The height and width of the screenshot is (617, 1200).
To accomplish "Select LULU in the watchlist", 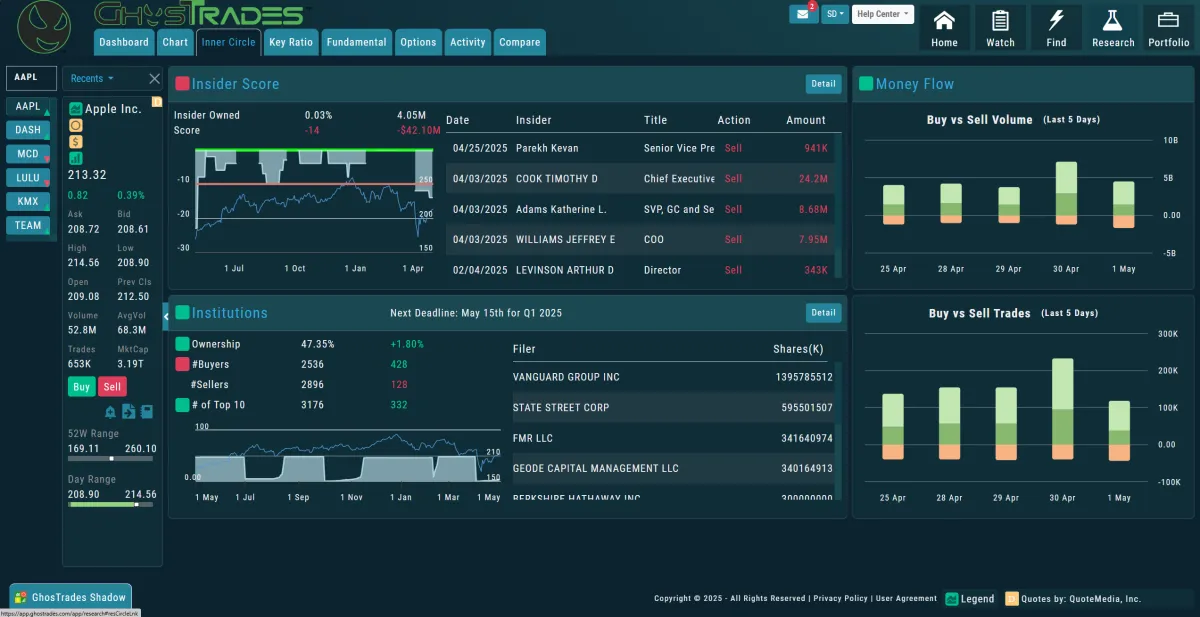I will pos(28,178).
